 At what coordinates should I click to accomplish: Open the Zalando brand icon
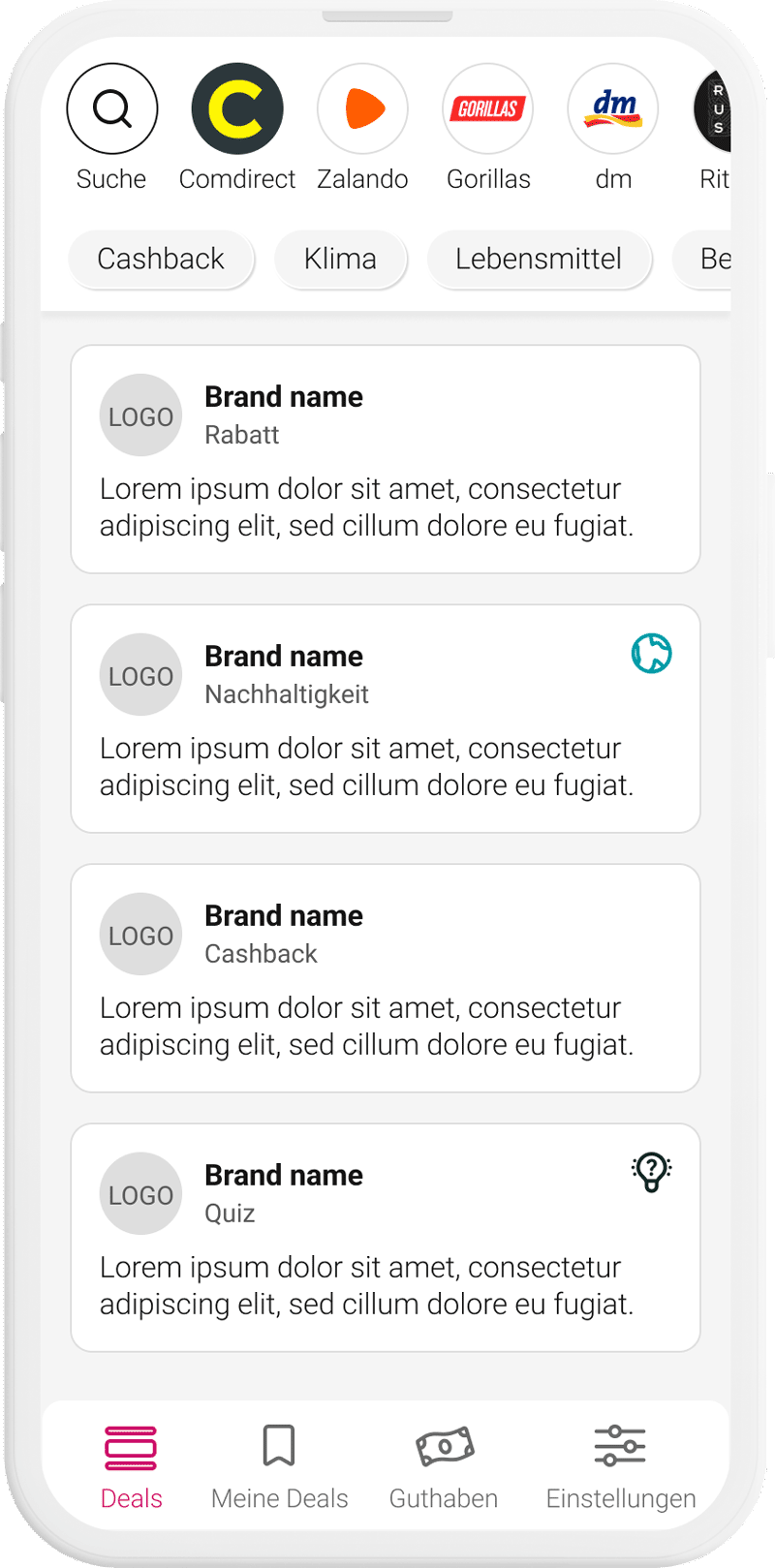[x=362, y=108]
